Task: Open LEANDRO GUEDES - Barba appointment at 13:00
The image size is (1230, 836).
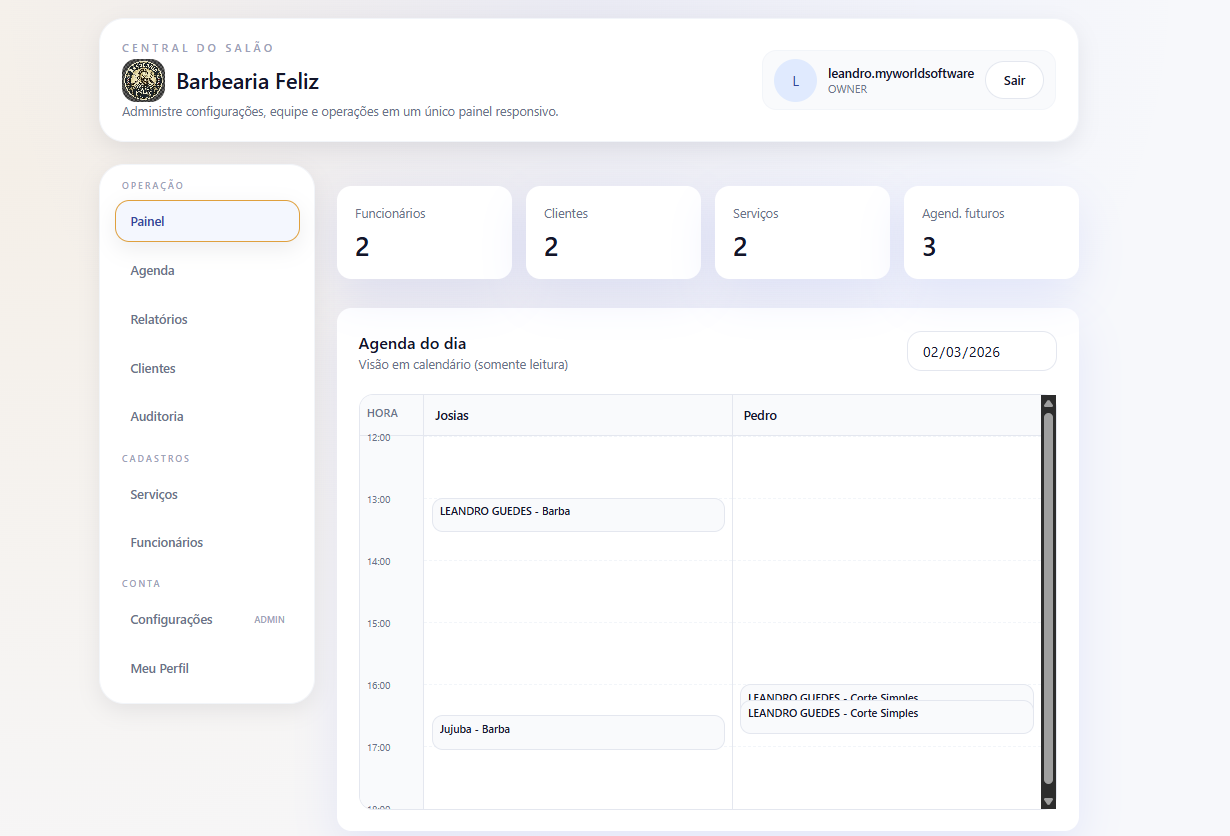Action: click(577, 515)
